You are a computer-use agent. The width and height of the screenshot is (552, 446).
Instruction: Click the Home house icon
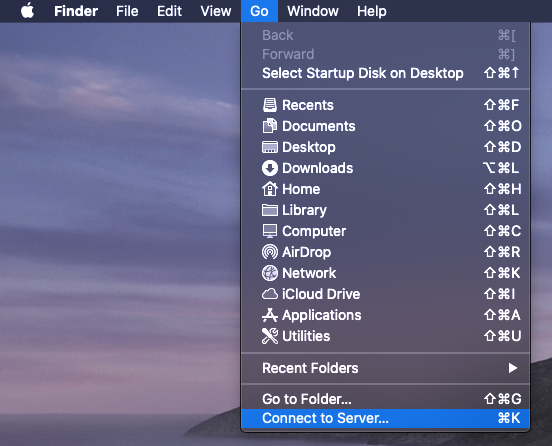click(x=270, y=189)
